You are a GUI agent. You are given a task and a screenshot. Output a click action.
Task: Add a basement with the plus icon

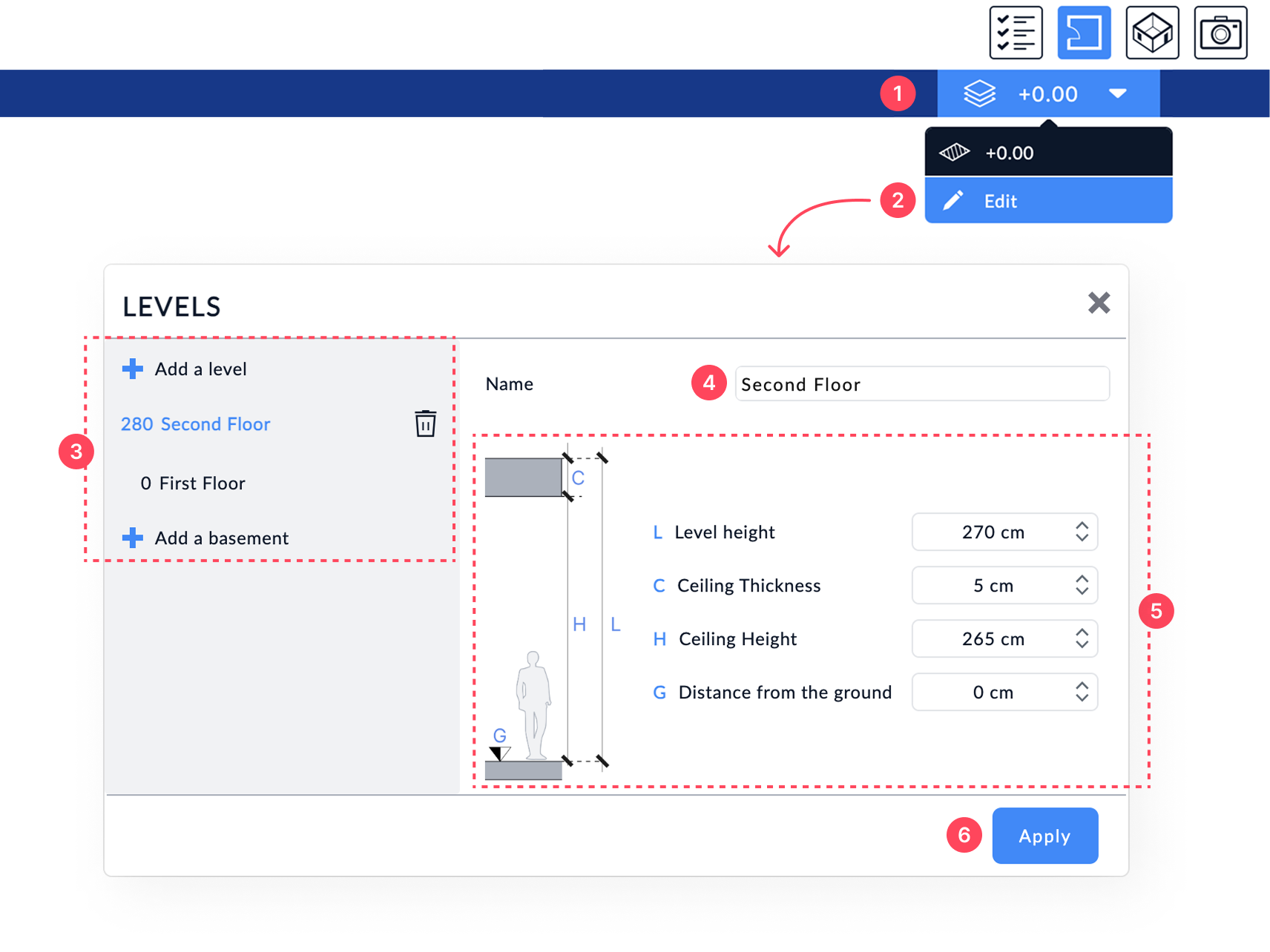pos(132,538)
